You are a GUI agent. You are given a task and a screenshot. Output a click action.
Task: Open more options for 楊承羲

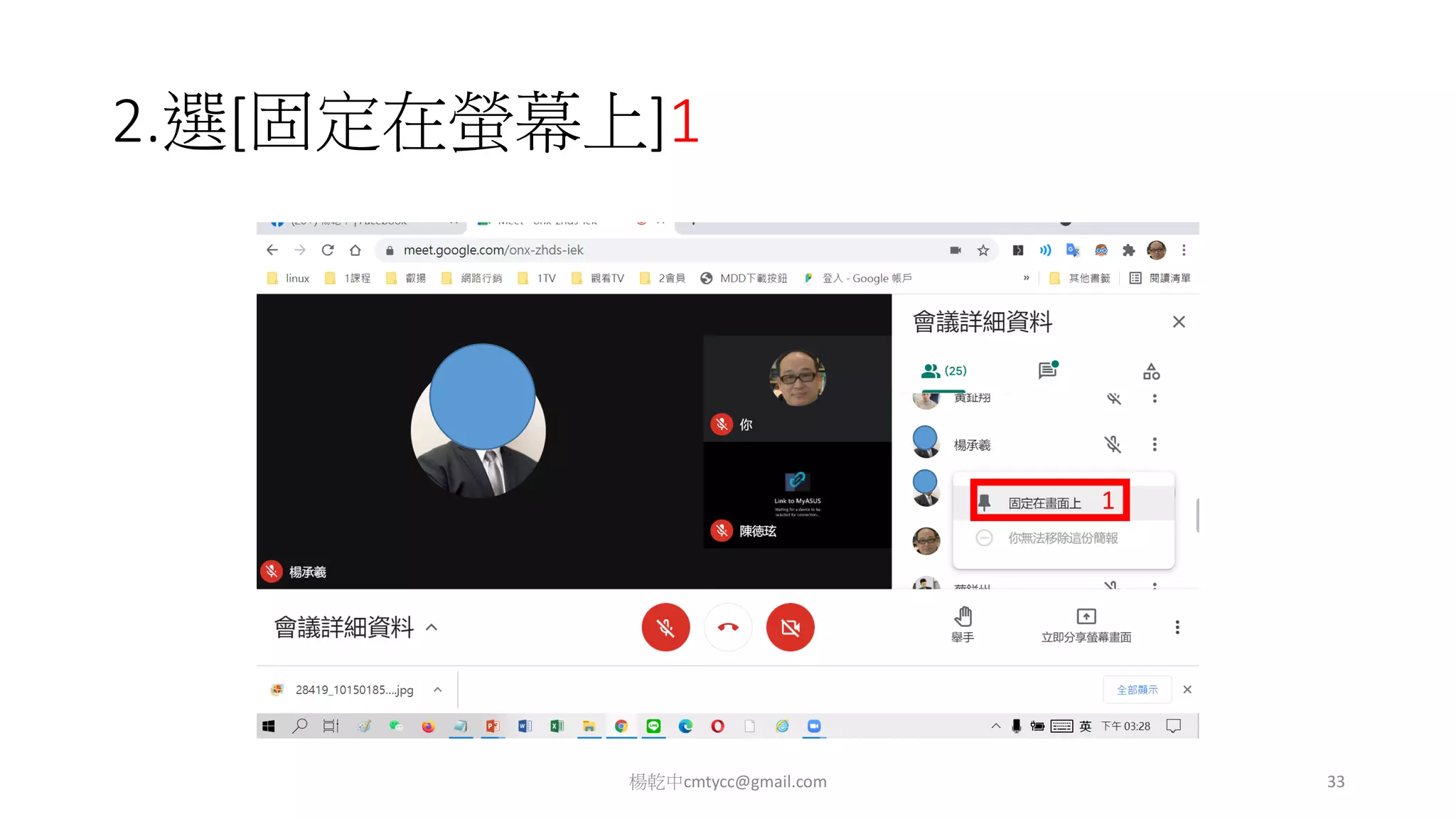click(1155, 444)
